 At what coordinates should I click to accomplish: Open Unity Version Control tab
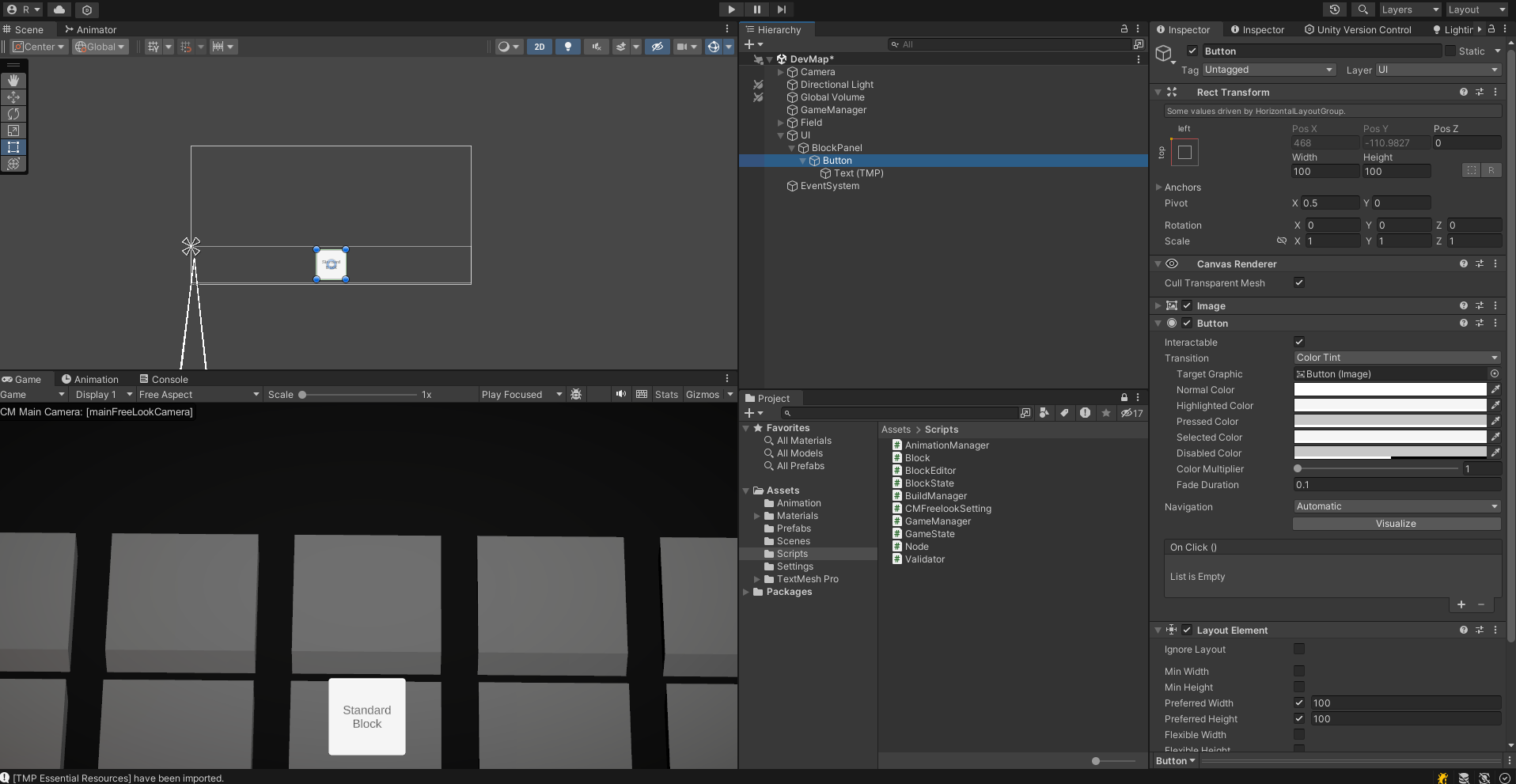pyautogui.click(x=1358, y=29)
